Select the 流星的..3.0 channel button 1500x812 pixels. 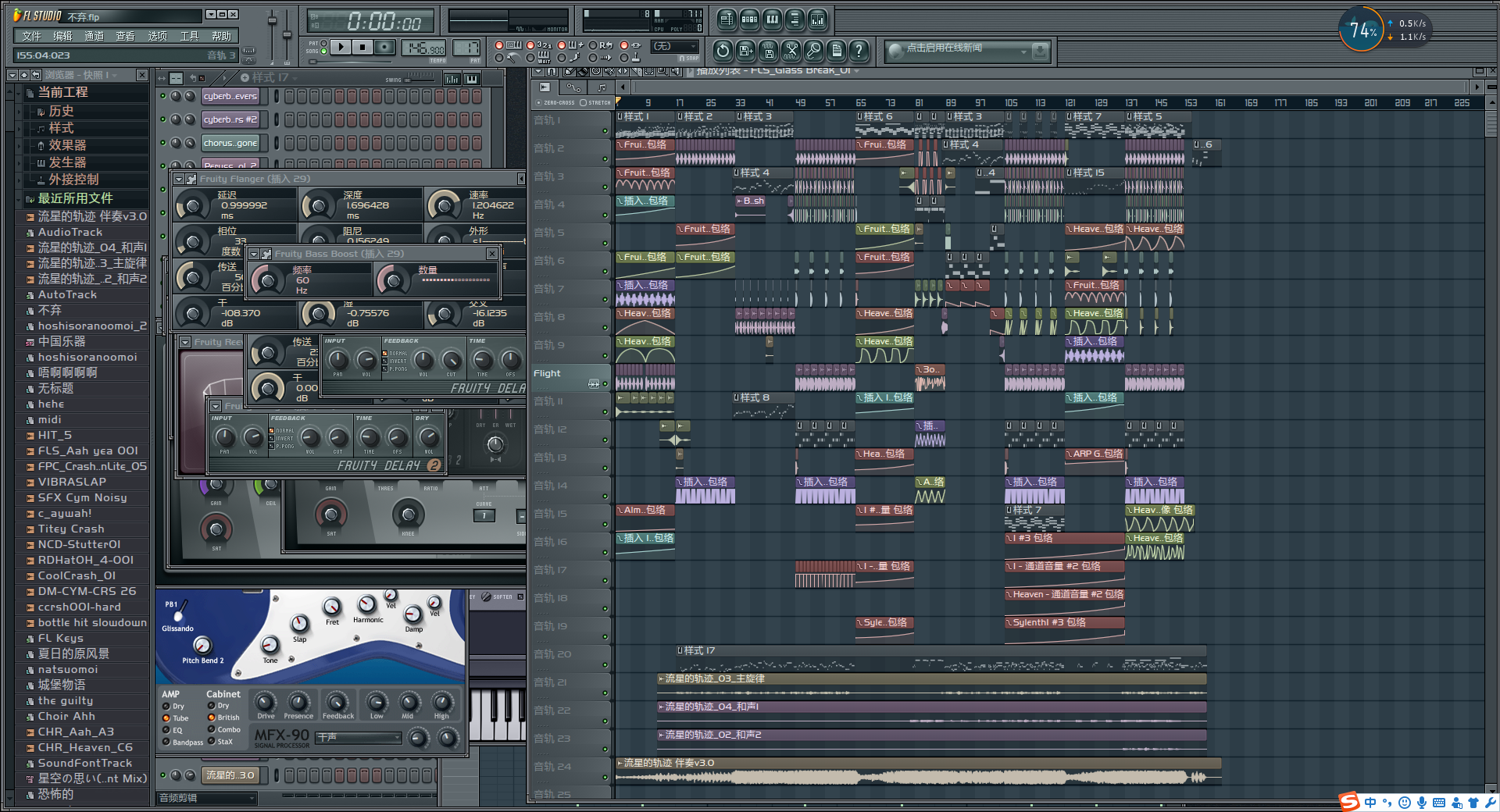(x=230, y=775)
